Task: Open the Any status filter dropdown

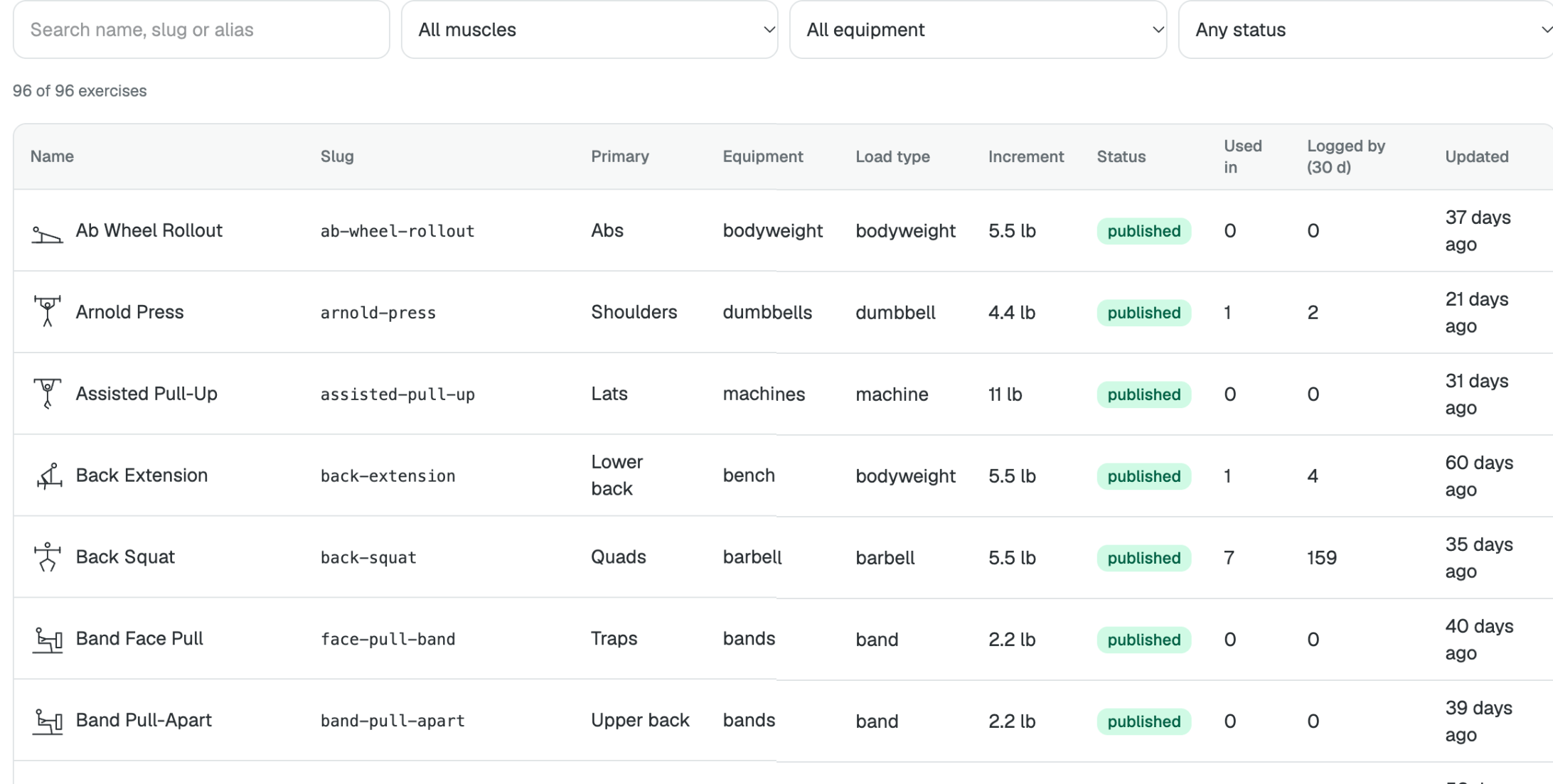Action: [x=1366, y=30]
